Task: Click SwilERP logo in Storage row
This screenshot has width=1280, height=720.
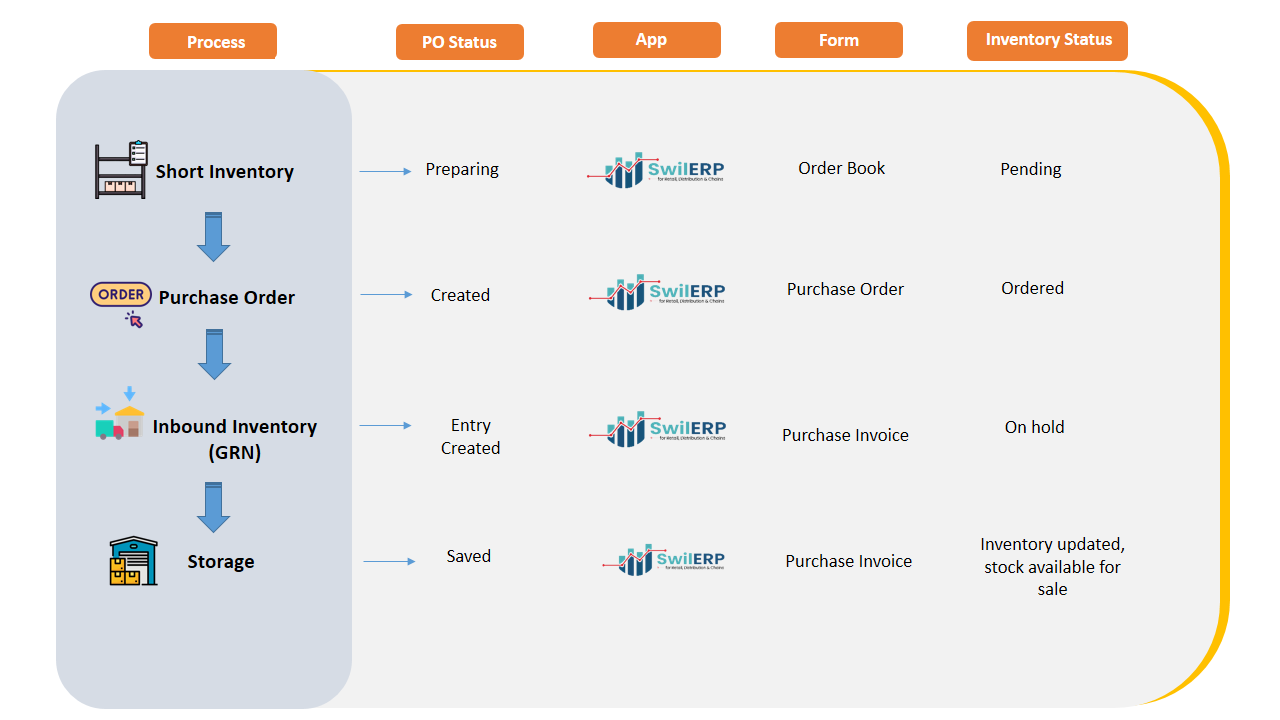Action: pyautogui.click(x=664, y=561)
